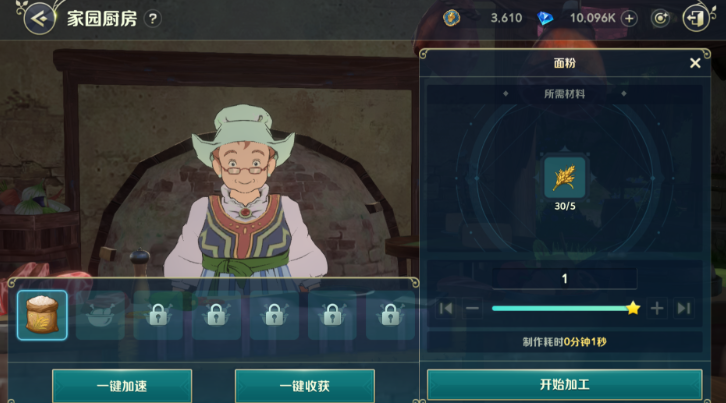Image resolution: width=726 pixels, height=403 pixels.
Task: Select the second bowl recipe slot
Action: pyautogui.click(x=100, y=315)
